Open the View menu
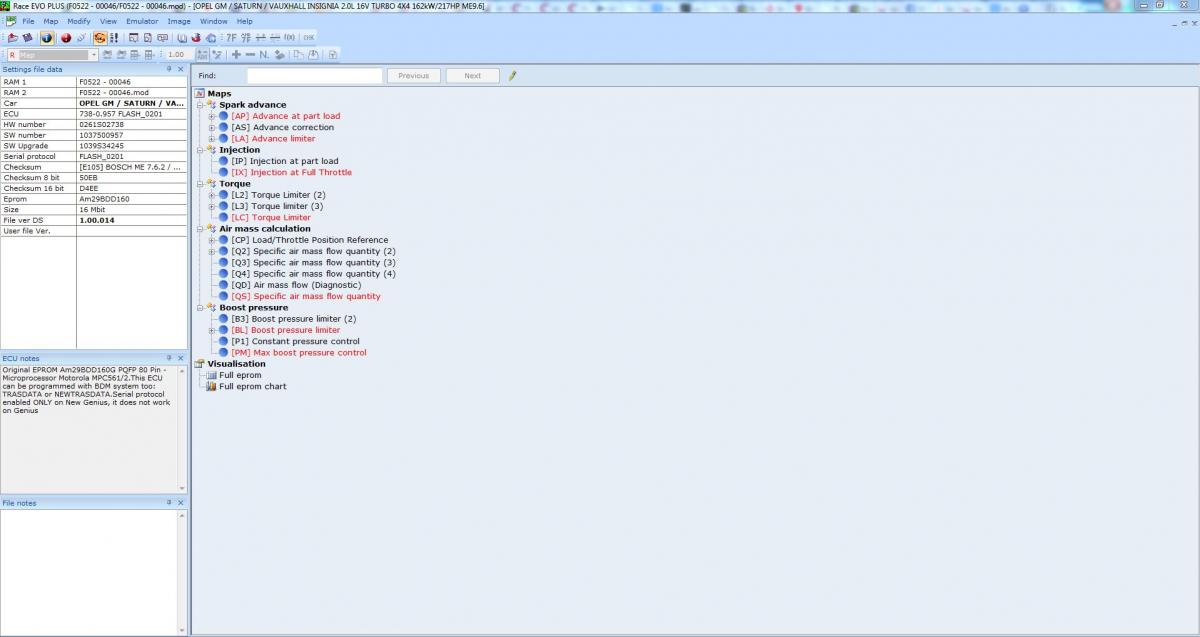 click(x=108, y=21)
